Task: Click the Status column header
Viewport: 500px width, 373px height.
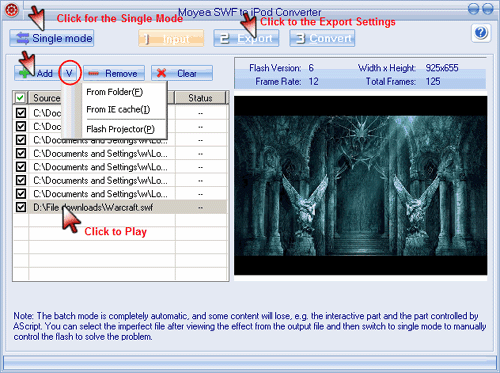Action: (x=200, y=98)
